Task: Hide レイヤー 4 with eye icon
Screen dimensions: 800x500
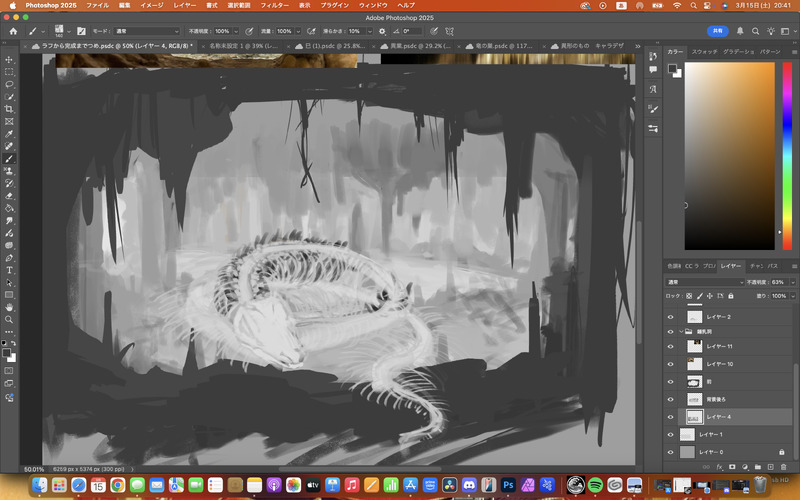Action: point(671,416)
